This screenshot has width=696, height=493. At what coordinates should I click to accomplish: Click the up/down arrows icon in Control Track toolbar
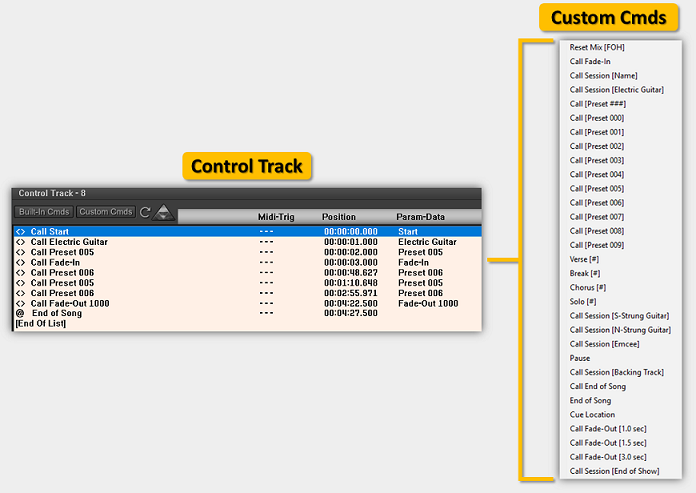click(163, 212)
